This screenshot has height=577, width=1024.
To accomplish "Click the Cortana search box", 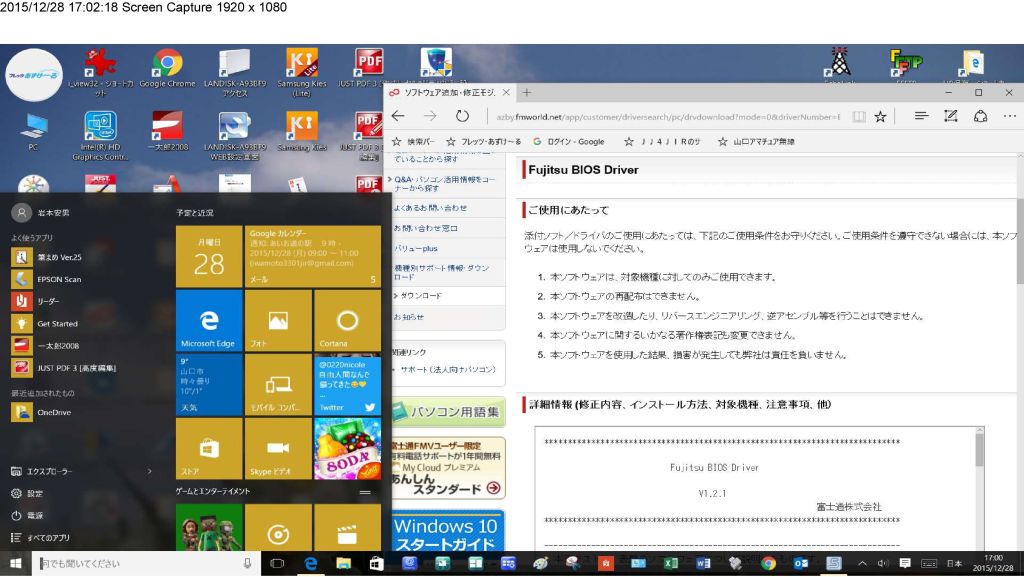I will pyautogui.click(x=146, y=563).
